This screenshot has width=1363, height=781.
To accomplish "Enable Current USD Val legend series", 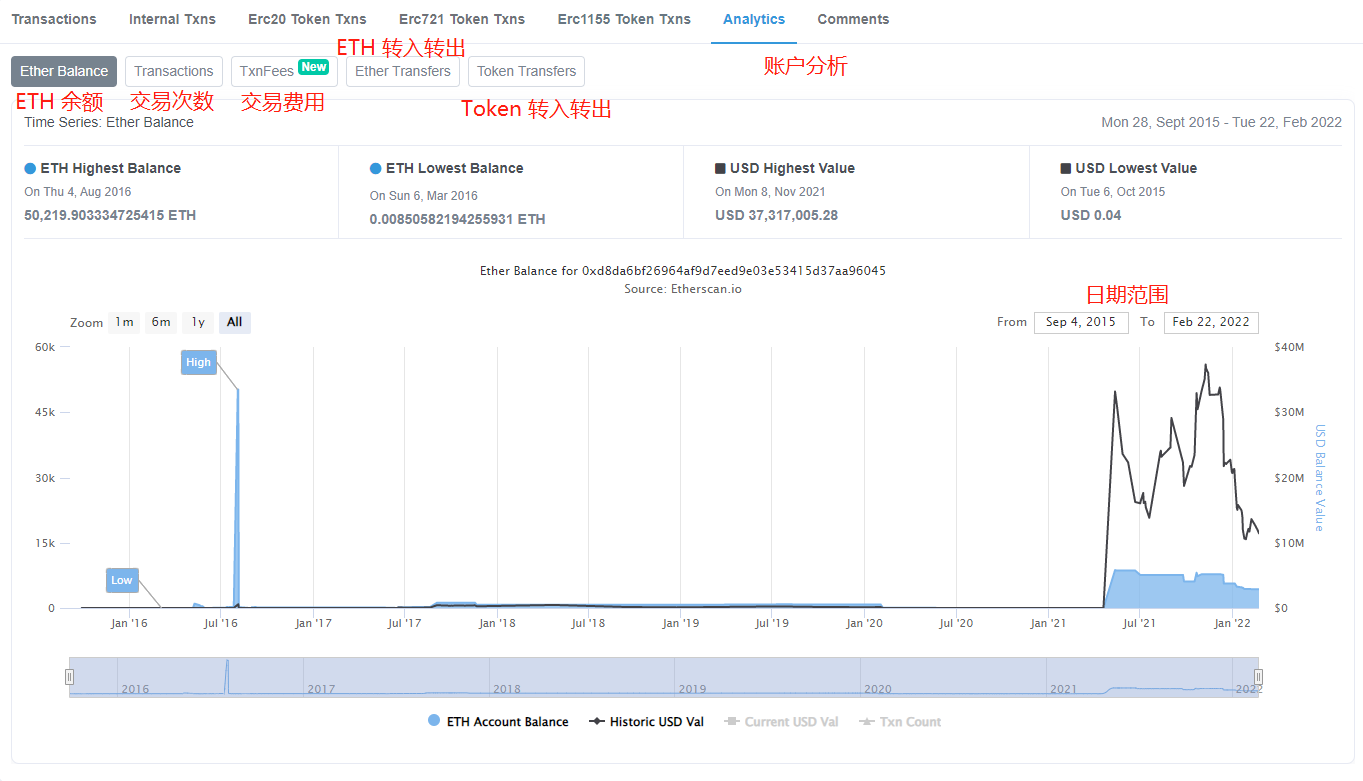I will click(781, 721).
